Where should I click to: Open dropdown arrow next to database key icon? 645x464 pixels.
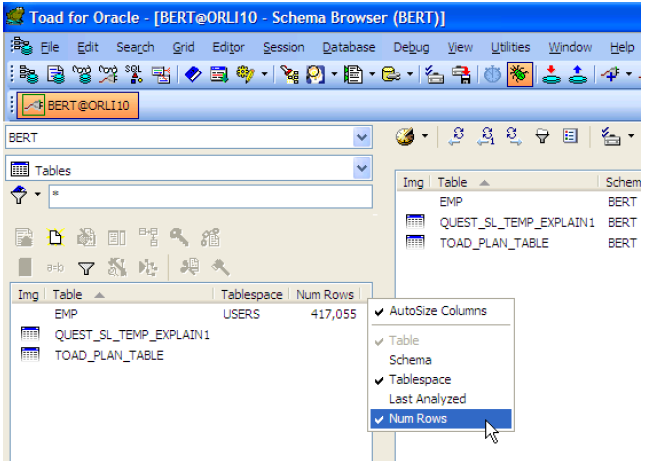pos(410,74)
